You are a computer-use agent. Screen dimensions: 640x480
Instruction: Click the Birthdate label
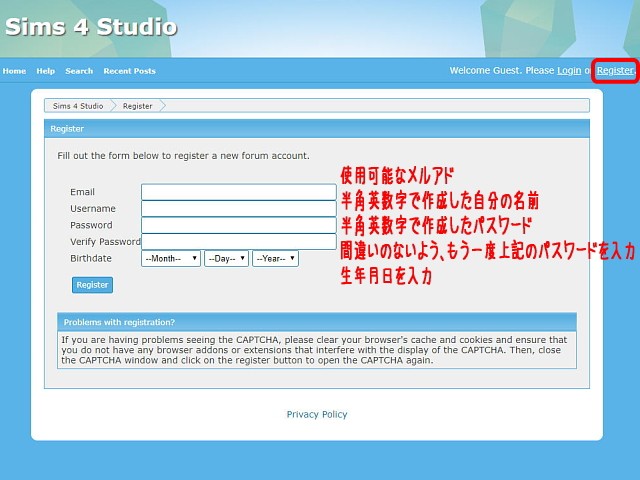tap(91, 258)
